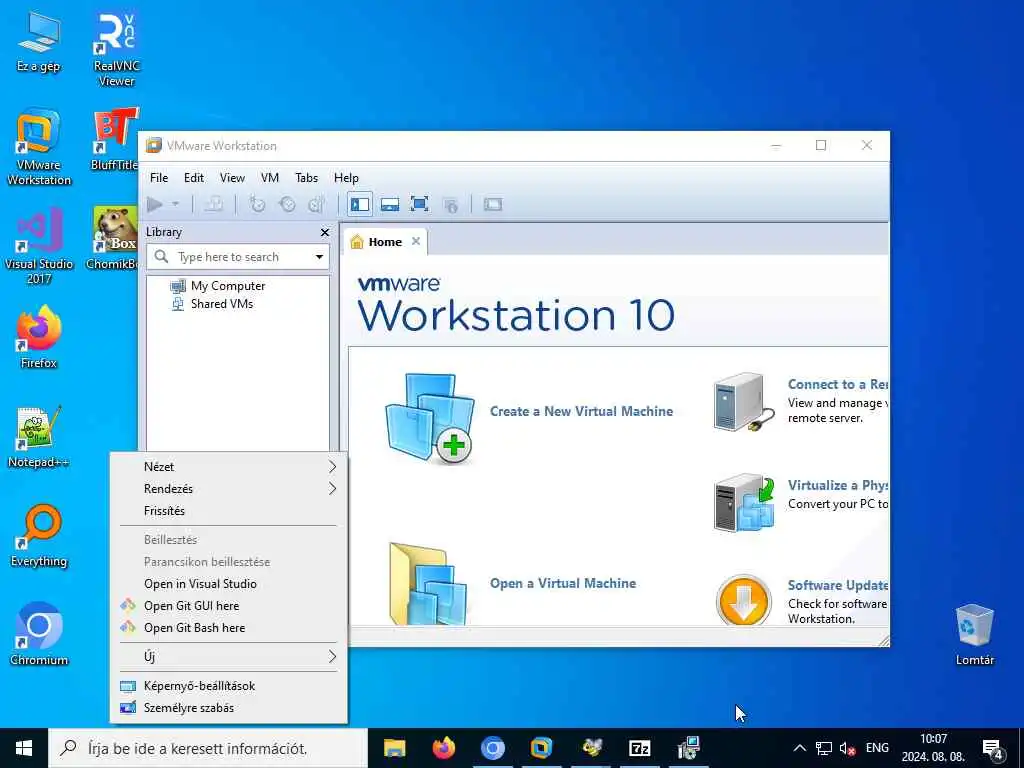This screenshot has width=1024, height=768.
Task: Choose Személyre szabás in context menu
Action: 229,708
